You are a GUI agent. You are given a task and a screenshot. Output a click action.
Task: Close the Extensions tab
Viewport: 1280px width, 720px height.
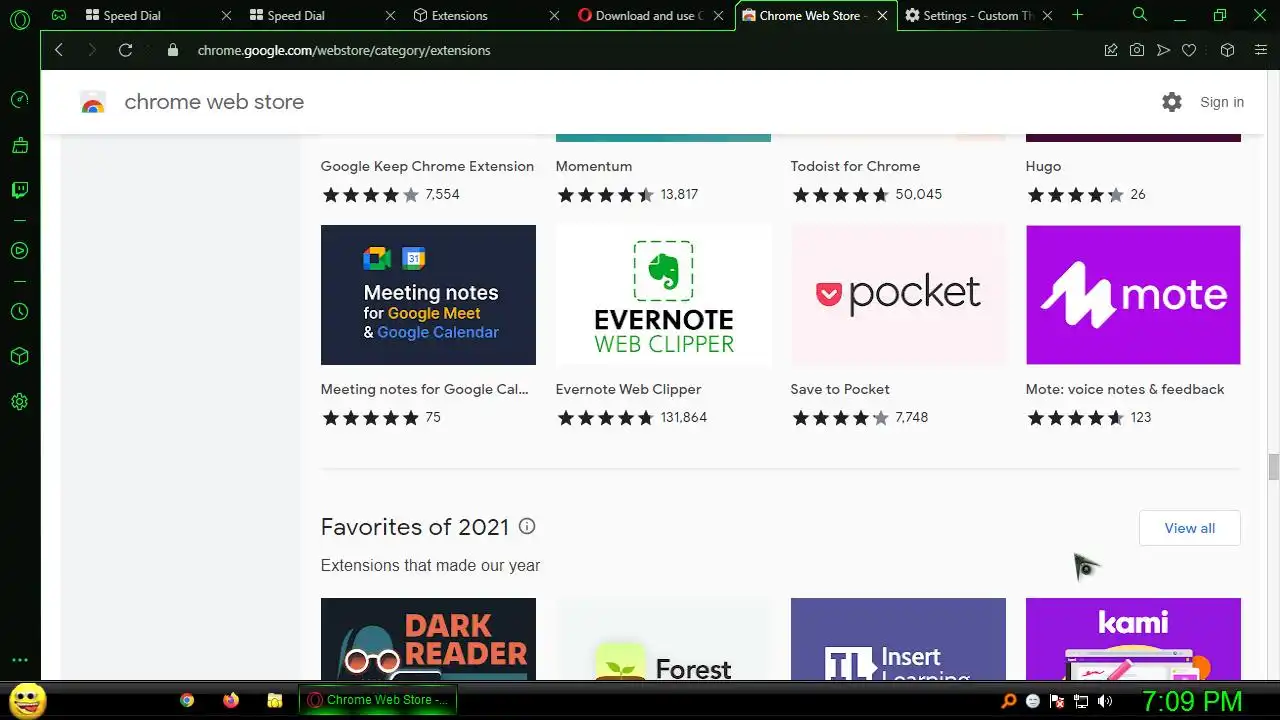pyautogui.click(x=555, y=16)
